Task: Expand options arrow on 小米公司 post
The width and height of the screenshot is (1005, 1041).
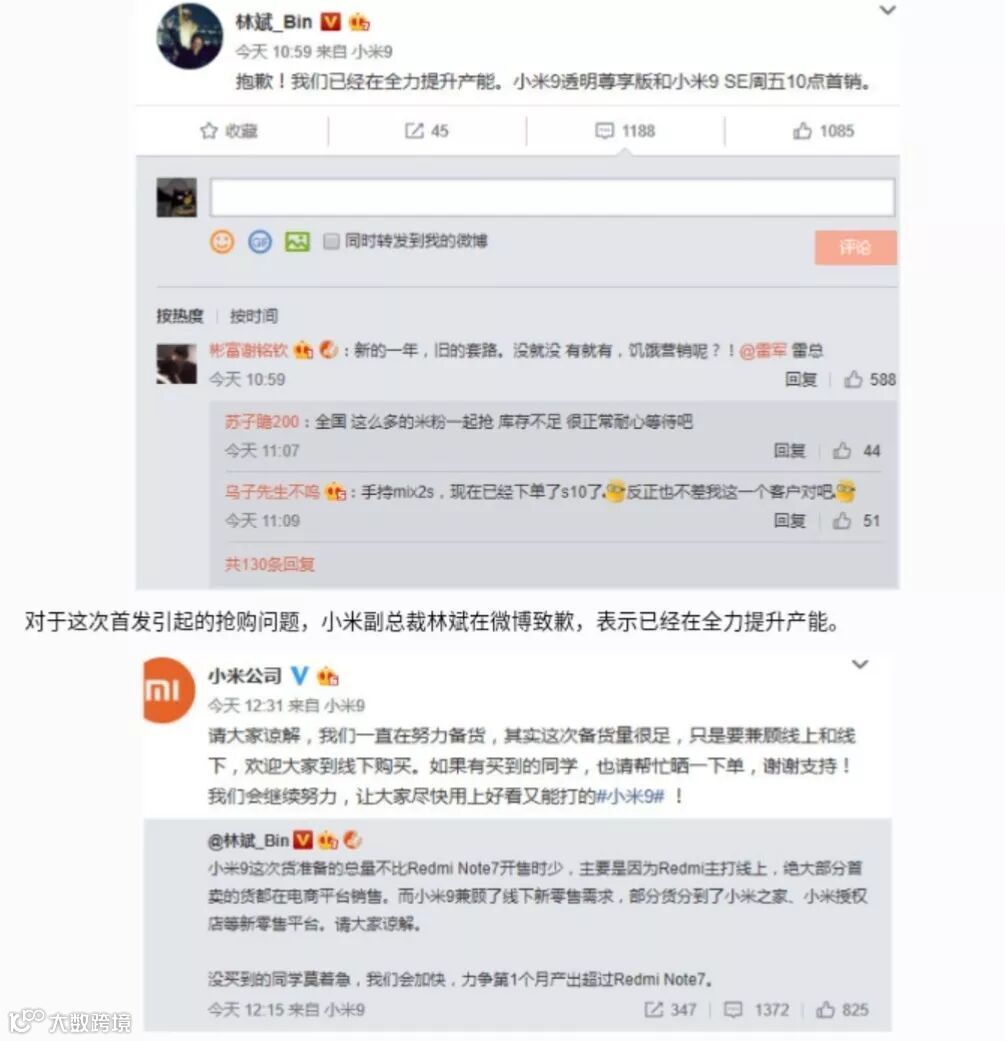Action: 860,664
